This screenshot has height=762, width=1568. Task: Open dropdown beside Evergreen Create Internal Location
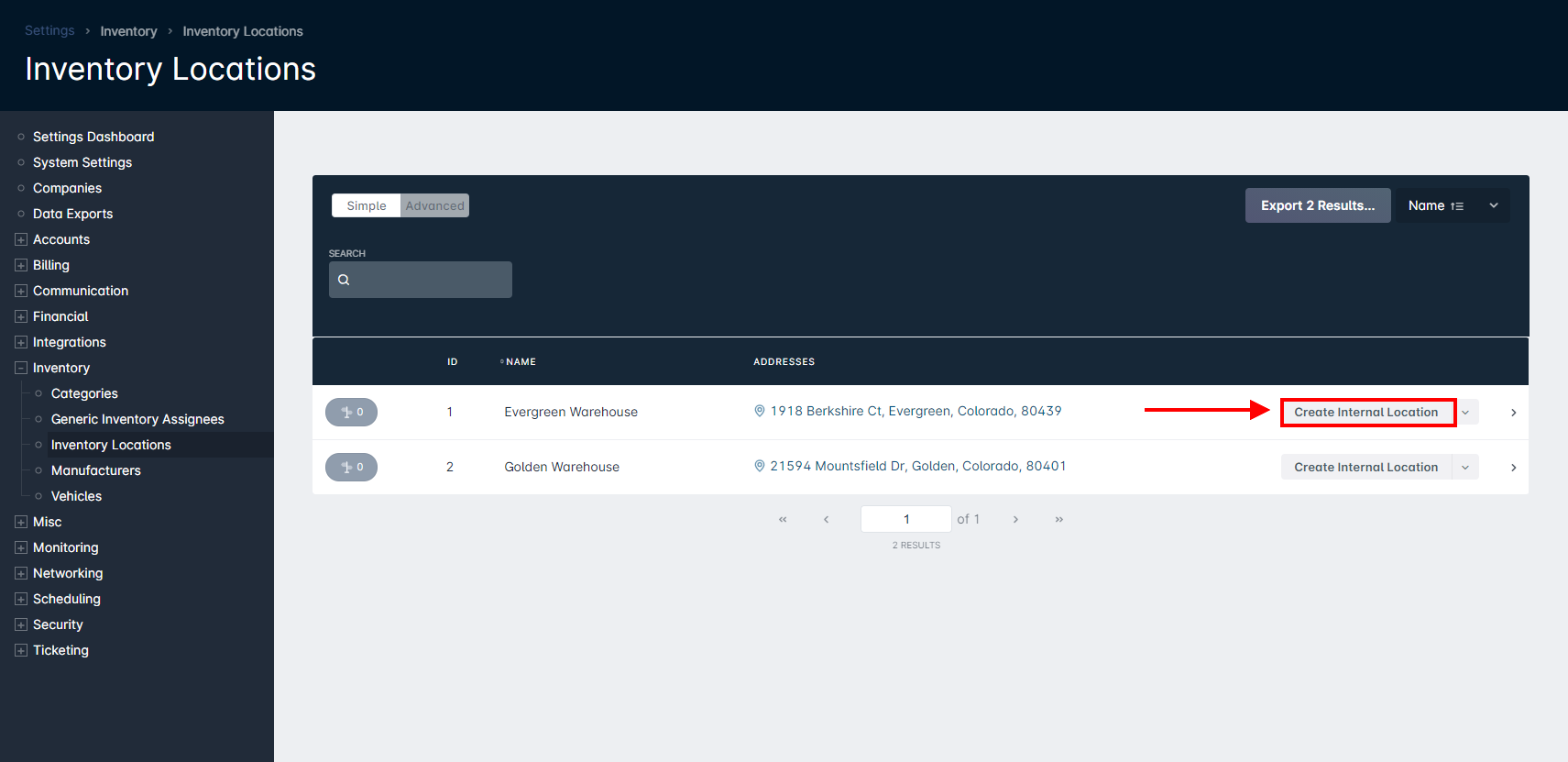1465,413
